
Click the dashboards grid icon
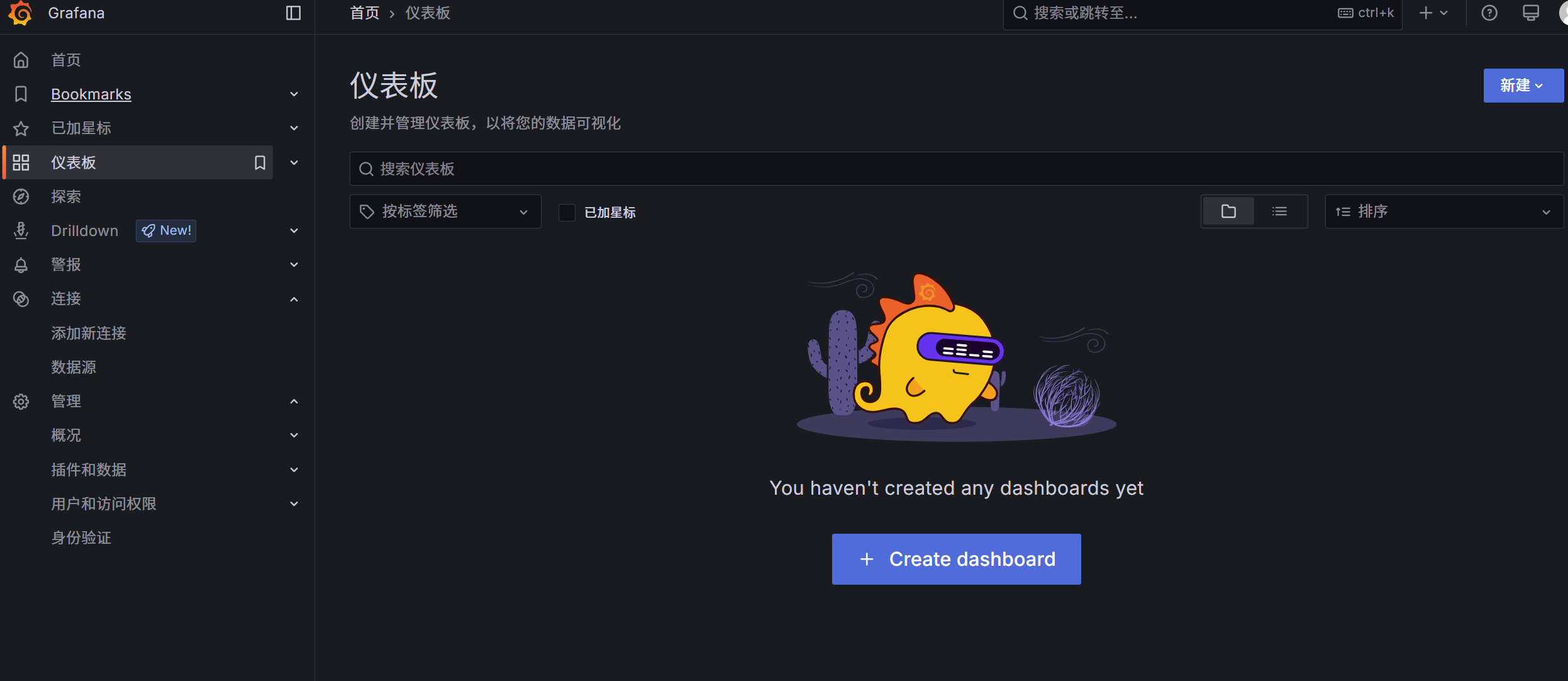point(21,162)
